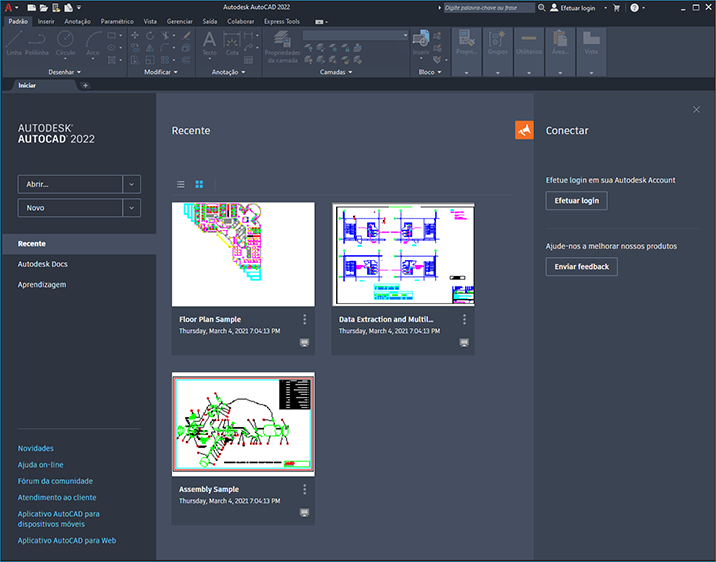The image size is (716, 562).
Task: Close the Conectar panel with X
Action: tap(696, 110)
